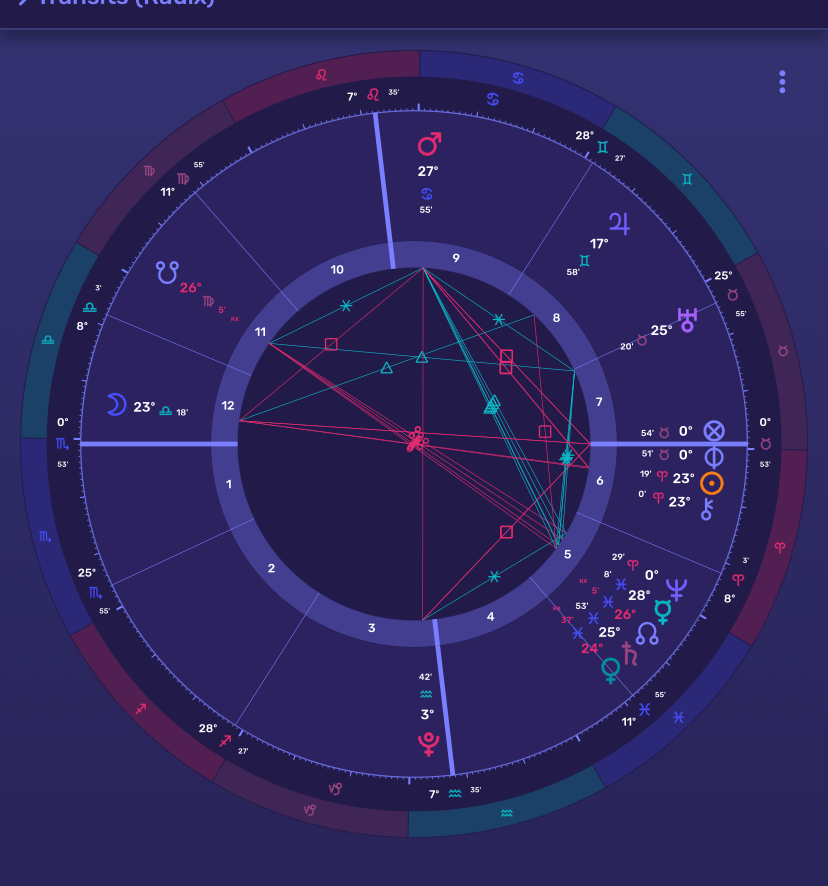828x886 pixels.
Task: Click the red 26° by South Node
Action: [x=190, y=288]
